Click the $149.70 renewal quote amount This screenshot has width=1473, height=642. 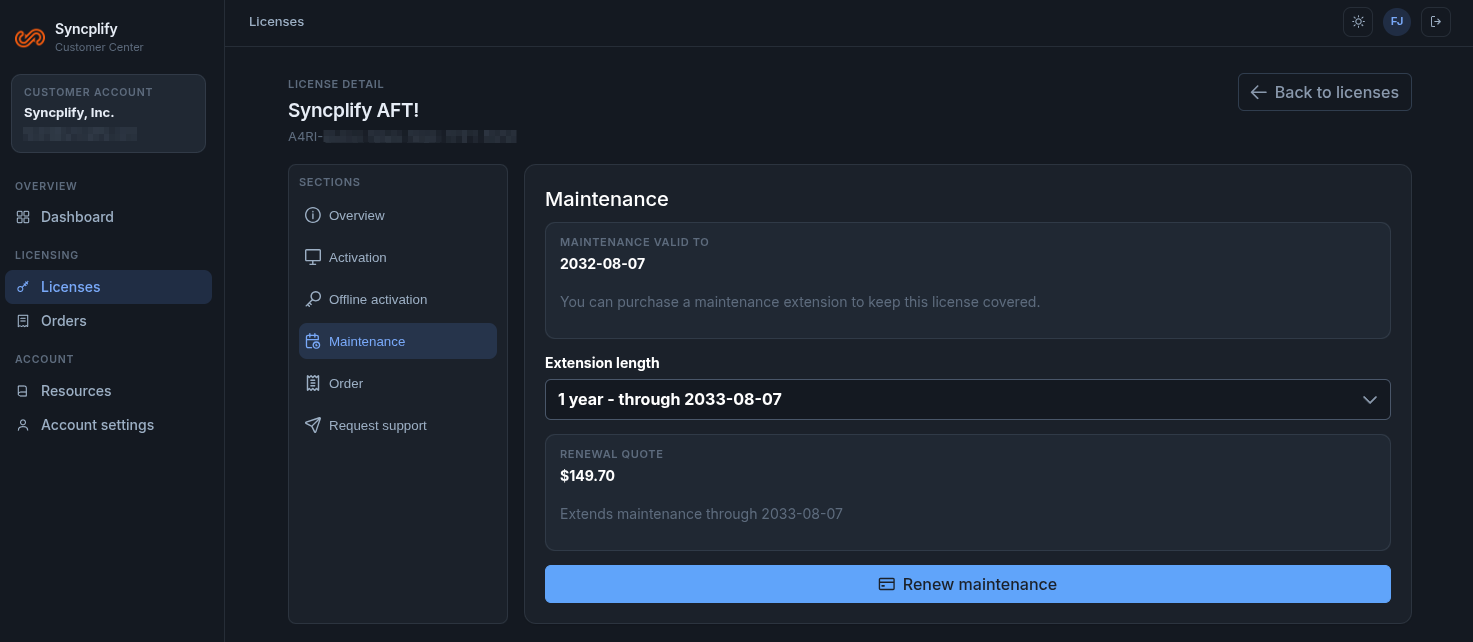pos(587,476)
